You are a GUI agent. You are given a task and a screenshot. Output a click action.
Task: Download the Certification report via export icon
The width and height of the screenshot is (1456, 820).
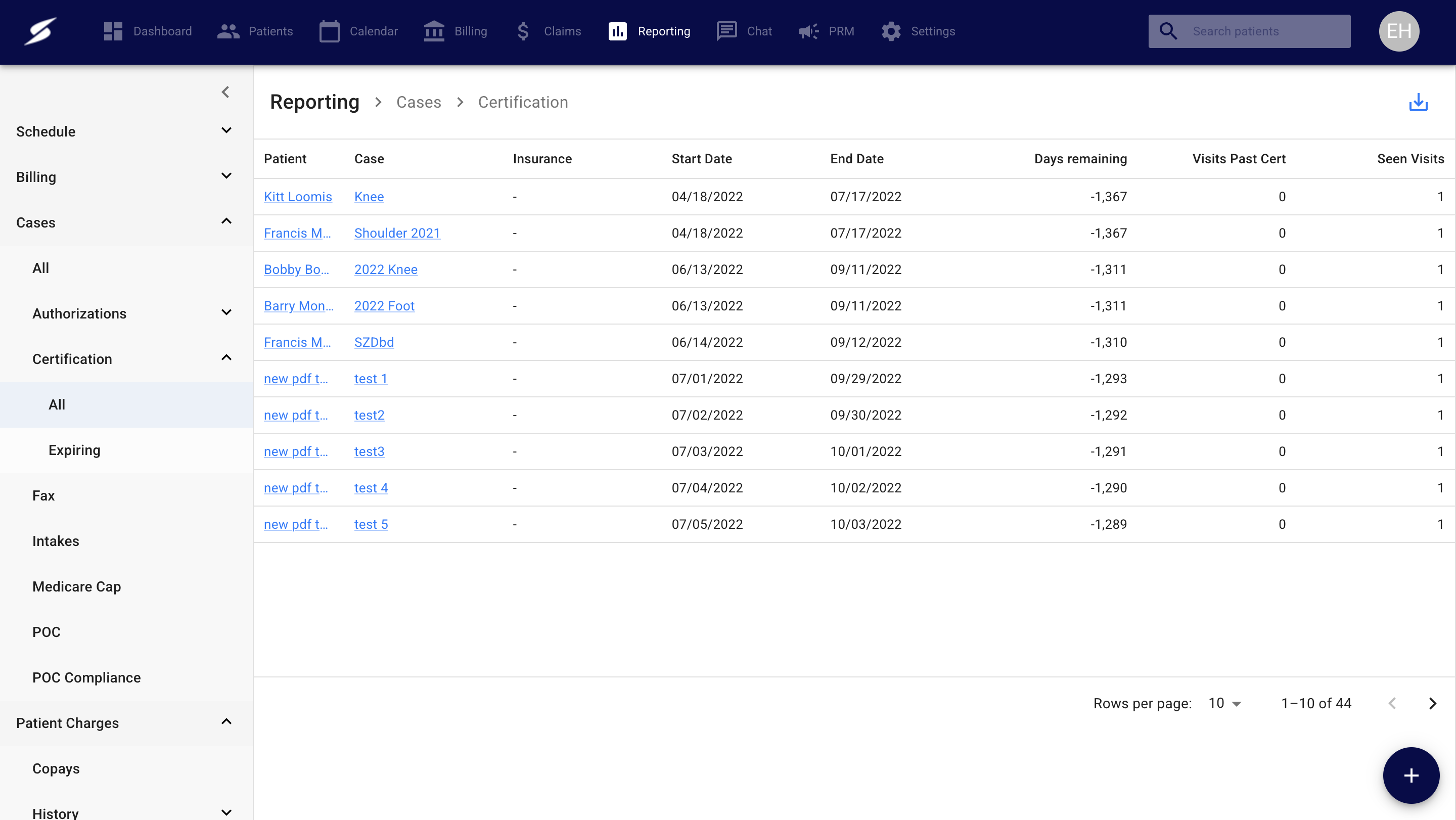[x=1418, y=102]
